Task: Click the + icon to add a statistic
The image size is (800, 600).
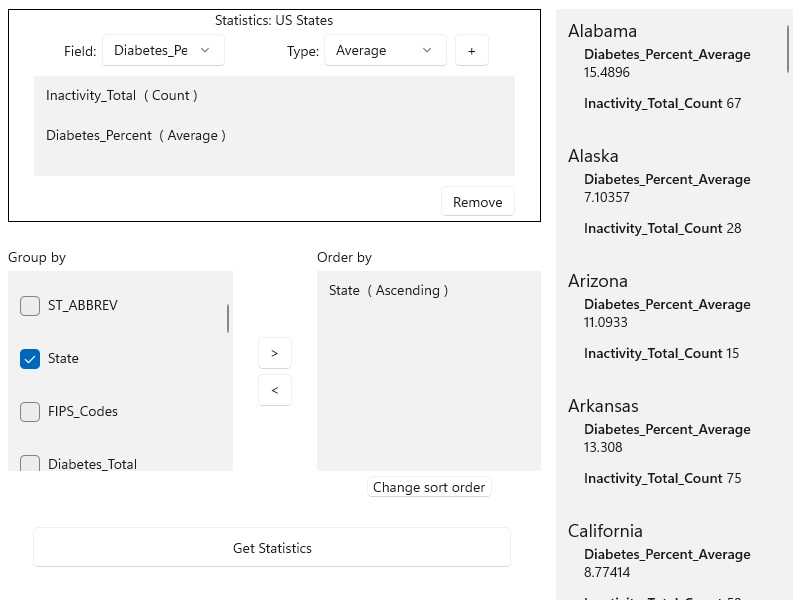Action: [471, 49]
